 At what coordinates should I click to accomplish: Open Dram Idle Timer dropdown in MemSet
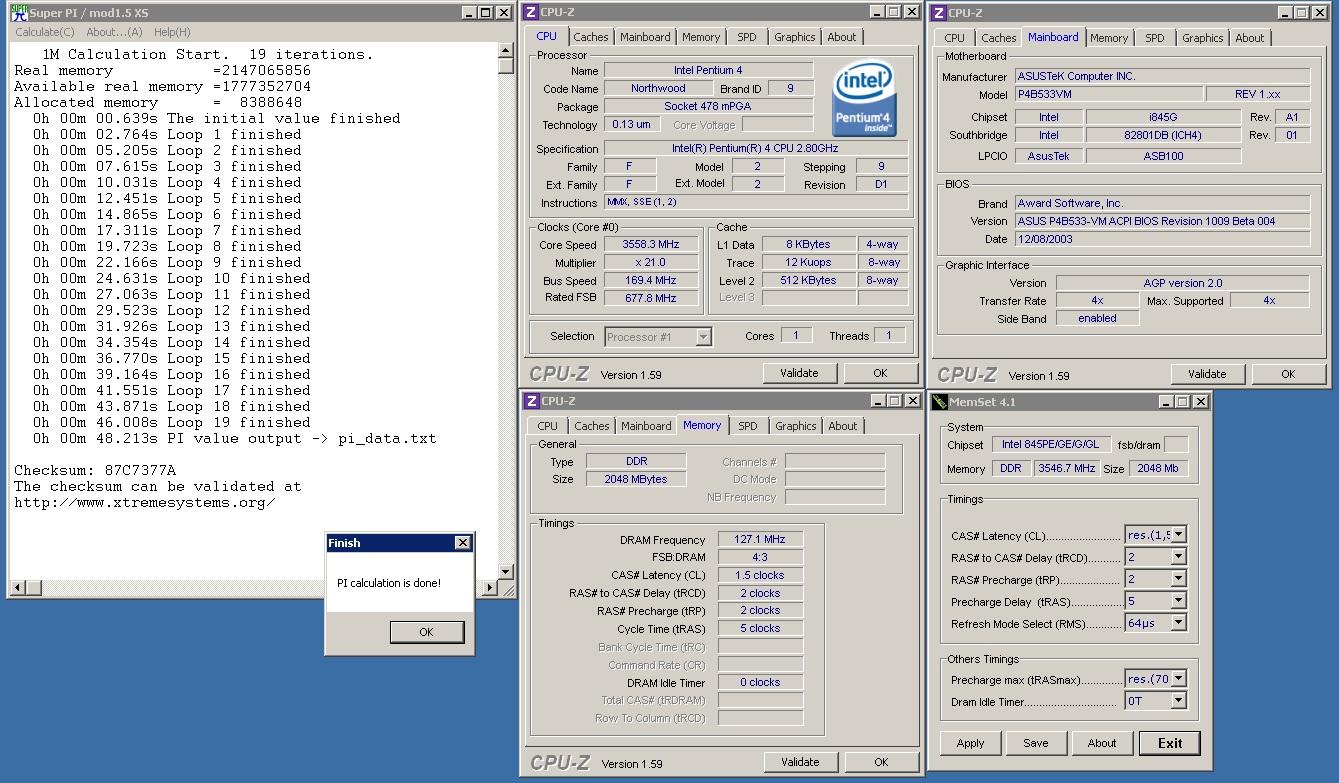tap(1178, 701)
